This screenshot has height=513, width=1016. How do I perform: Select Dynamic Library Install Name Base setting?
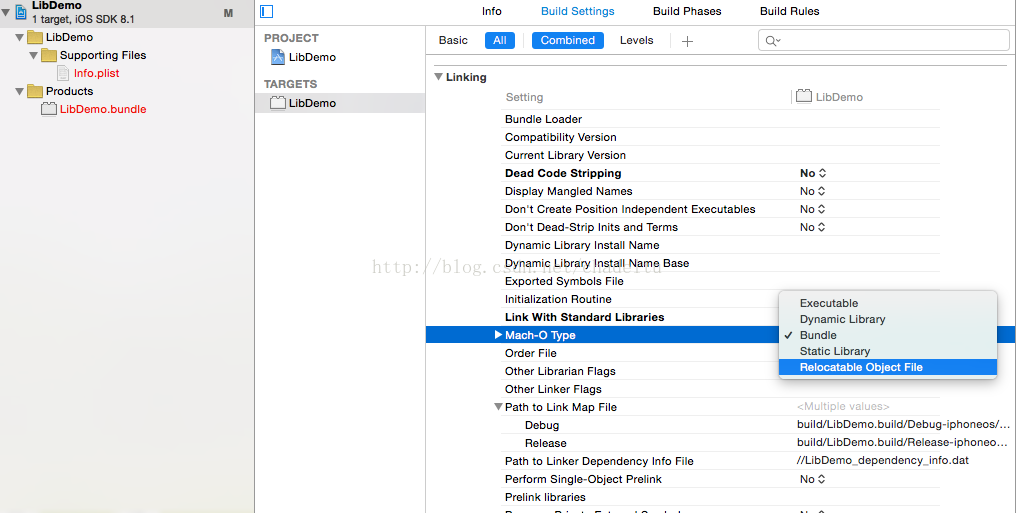[597, 264]
